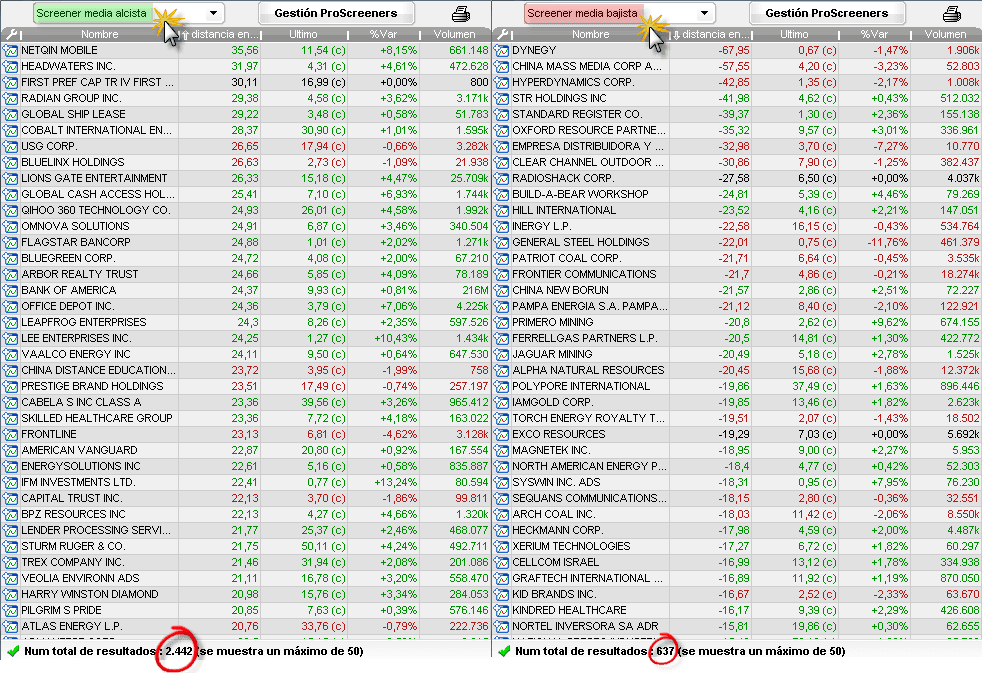Viewport: 982px width, 673px height.
Task: Sort left table by Ultimo column
Action: (304, 34)
